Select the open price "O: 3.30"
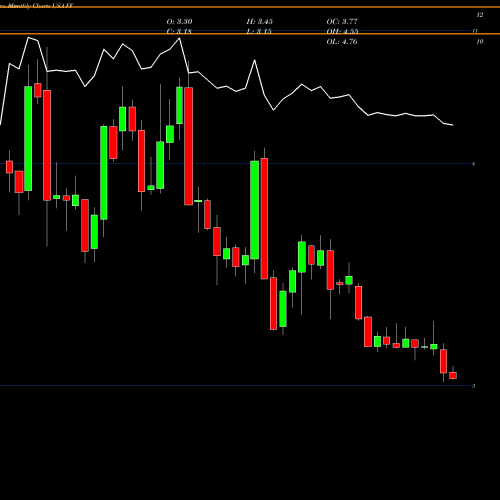 click(x=179, y=22)
